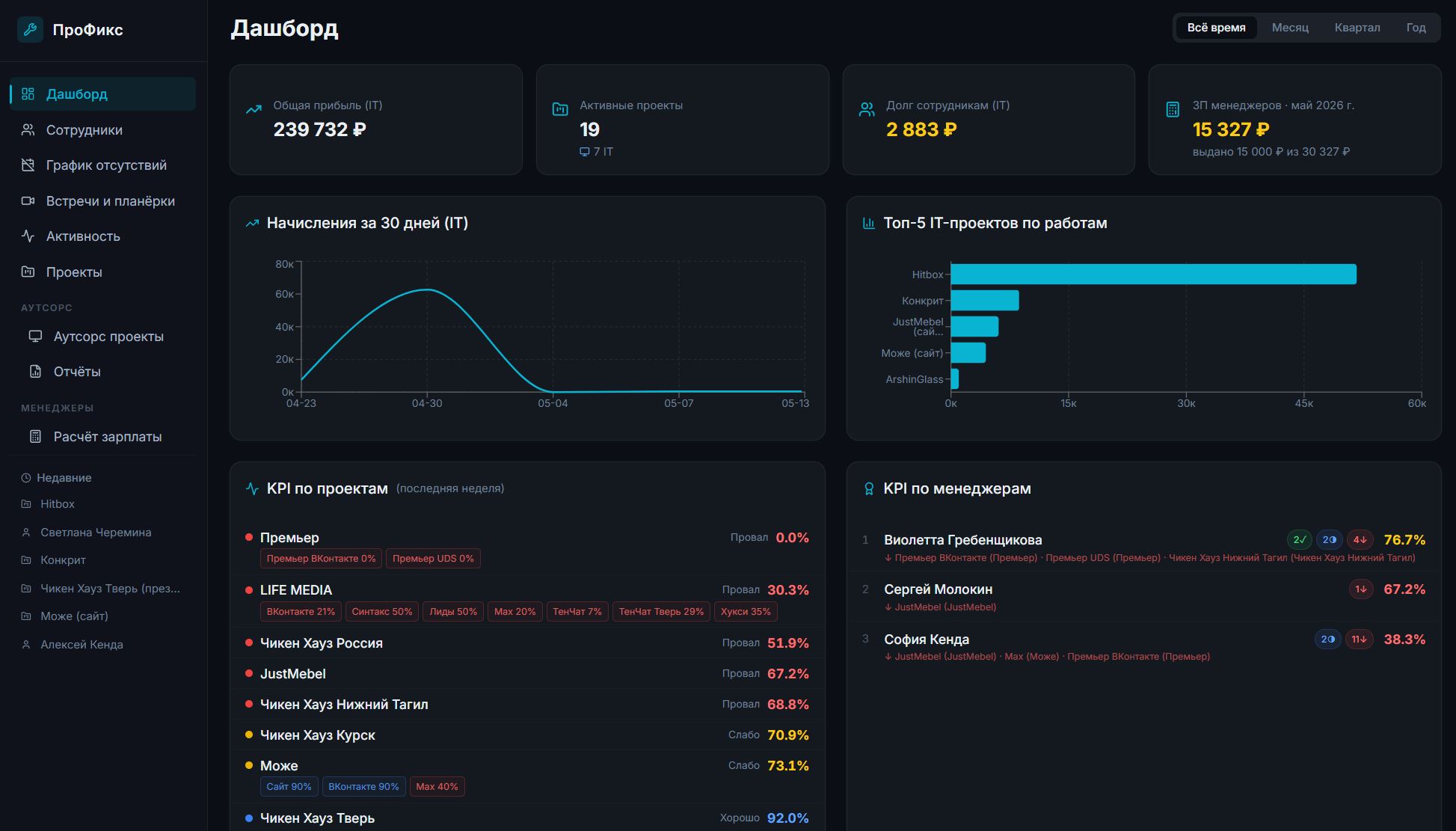This screenshot has height=831, width=1456.
Task: Click the folder icon next to Hitbox
Action: 26,504
